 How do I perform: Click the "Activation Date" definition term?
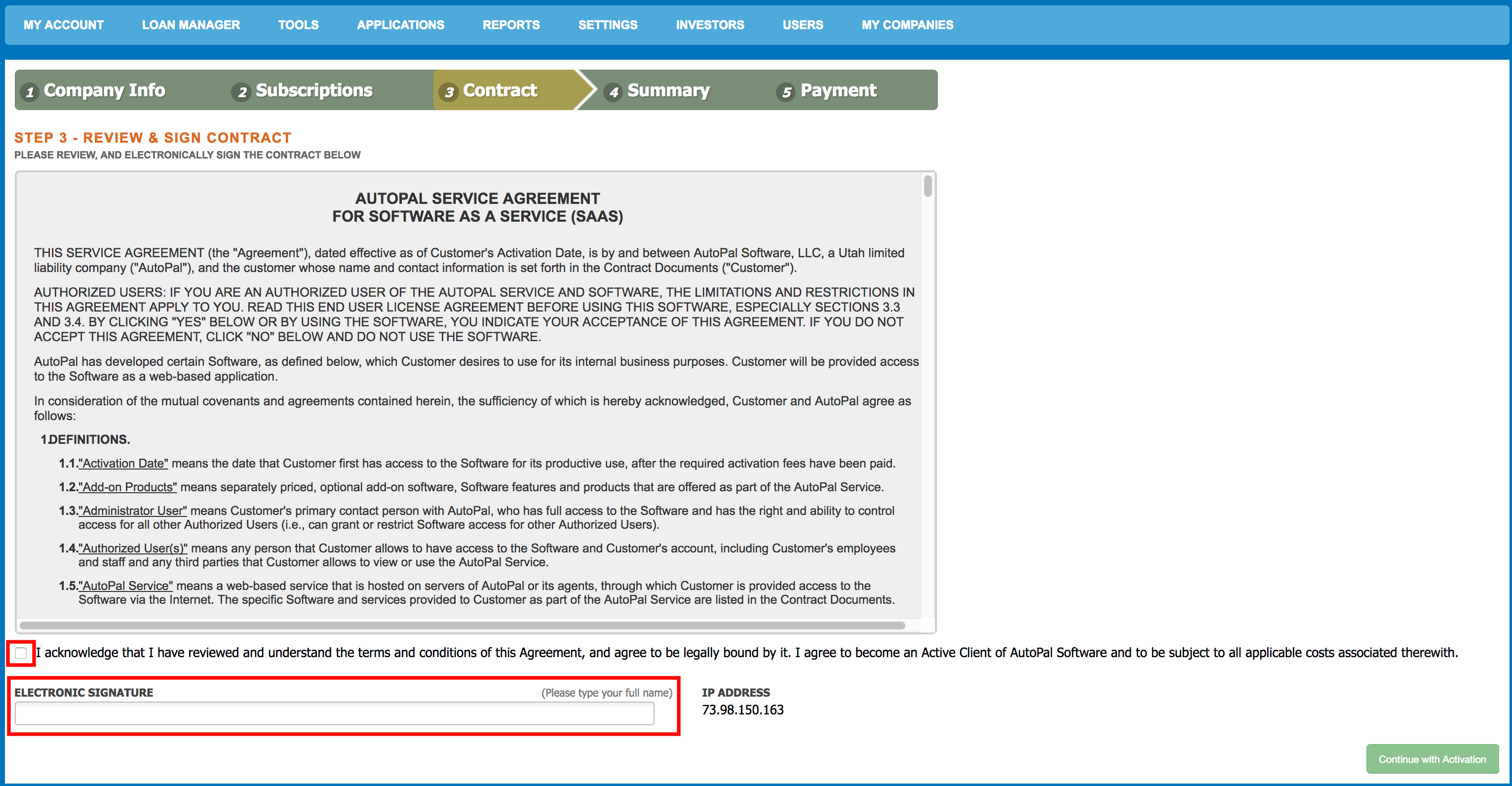pyautogui.click(x=123, y=463)
